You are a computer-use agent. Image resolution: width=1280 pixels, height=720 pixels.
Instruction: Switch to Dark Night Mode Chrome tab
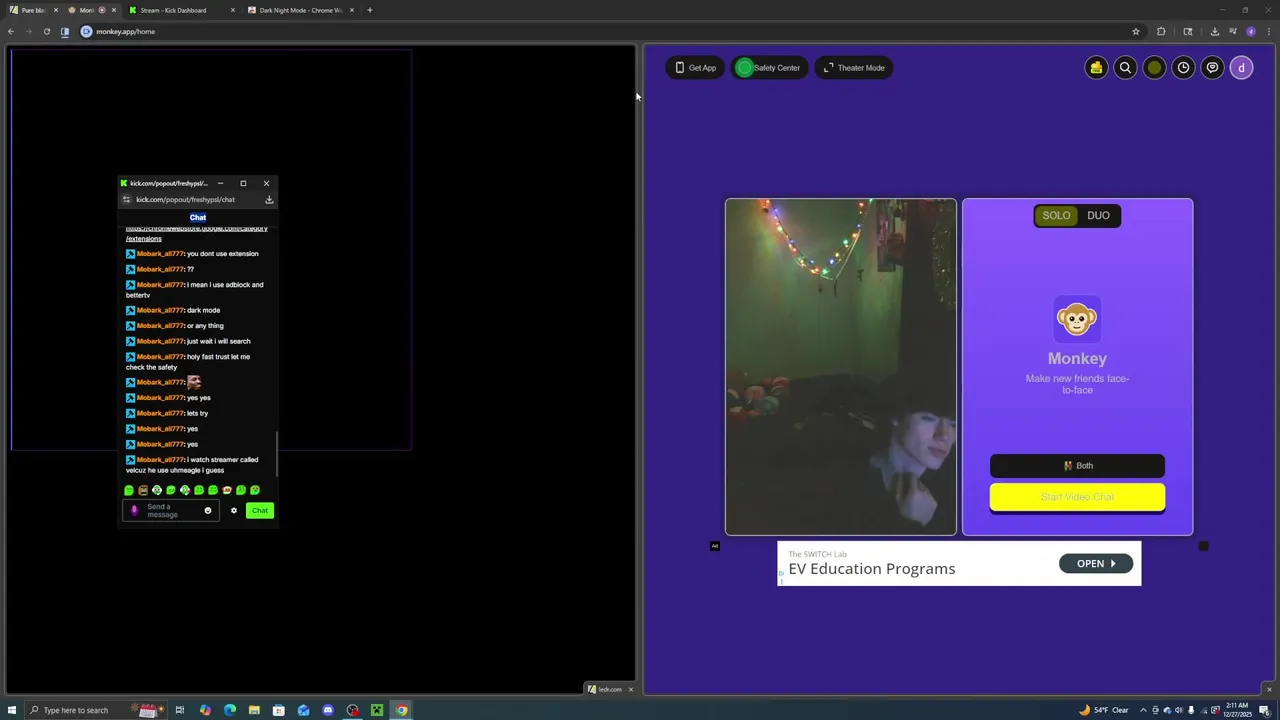click(x=300, y=10)
